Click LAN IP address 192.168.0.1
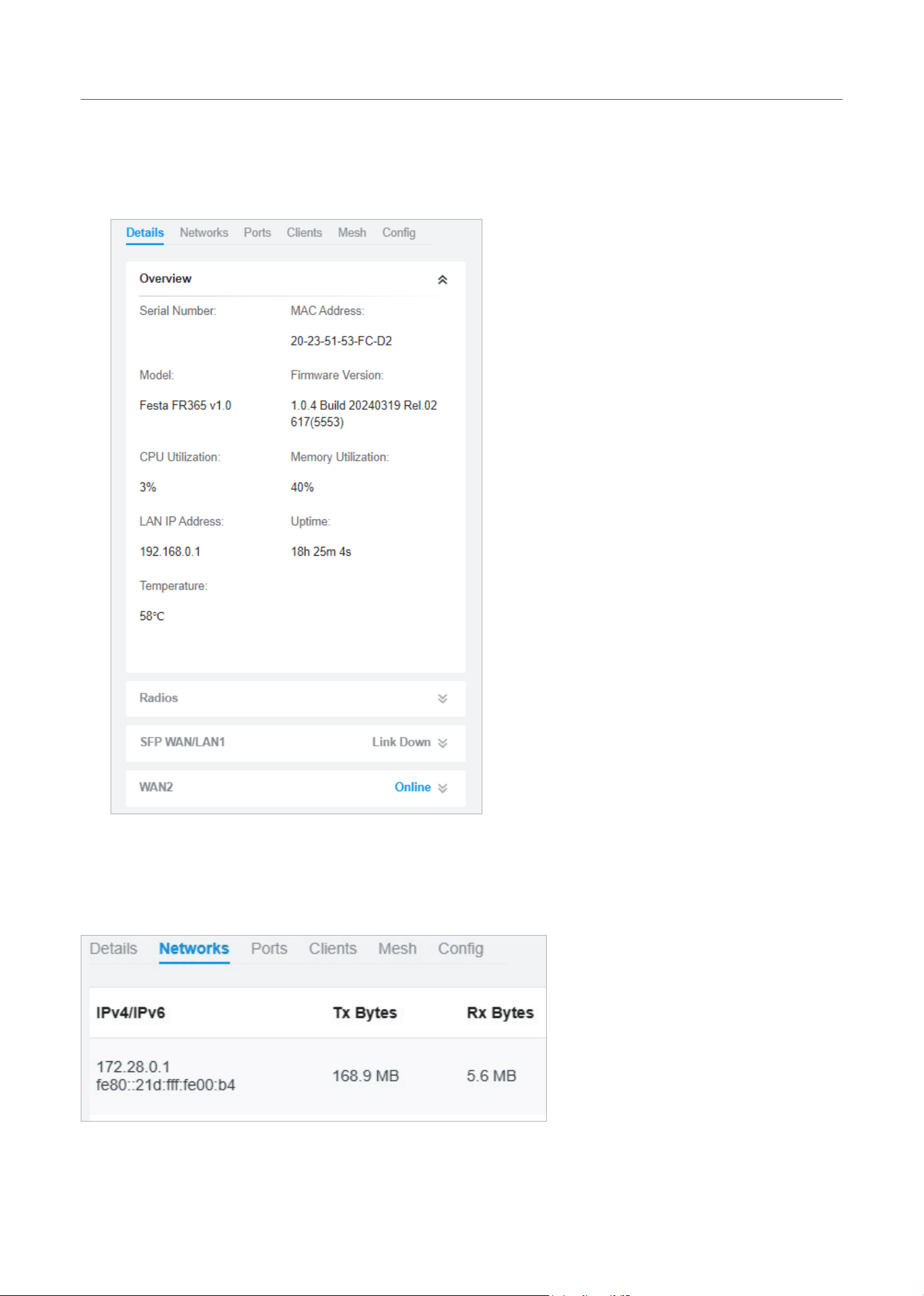The width and height of the screenshot is (924, 1296). pyautogui.click(x=170, y=552)
